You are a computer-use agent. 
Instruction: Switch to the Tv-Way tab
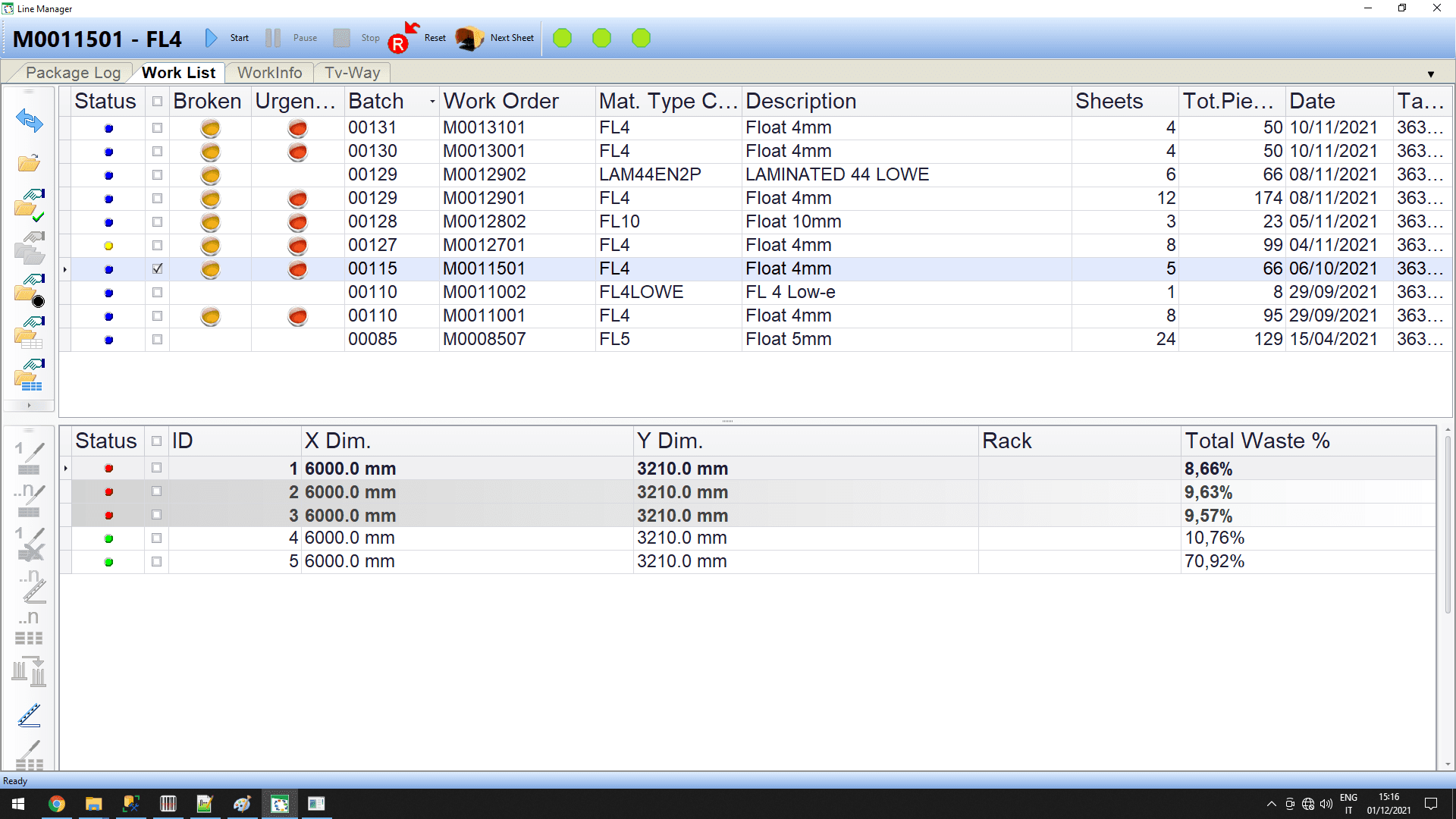[352, 73]
